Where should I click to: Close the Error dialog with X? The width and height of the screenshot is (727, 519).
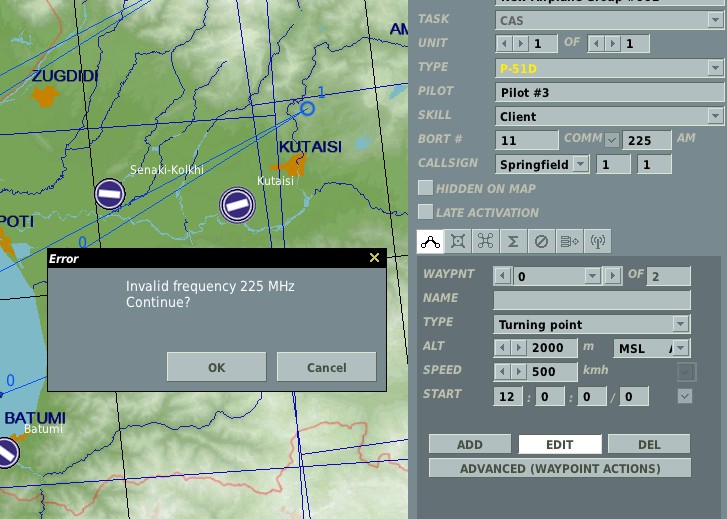coord(374,258)
